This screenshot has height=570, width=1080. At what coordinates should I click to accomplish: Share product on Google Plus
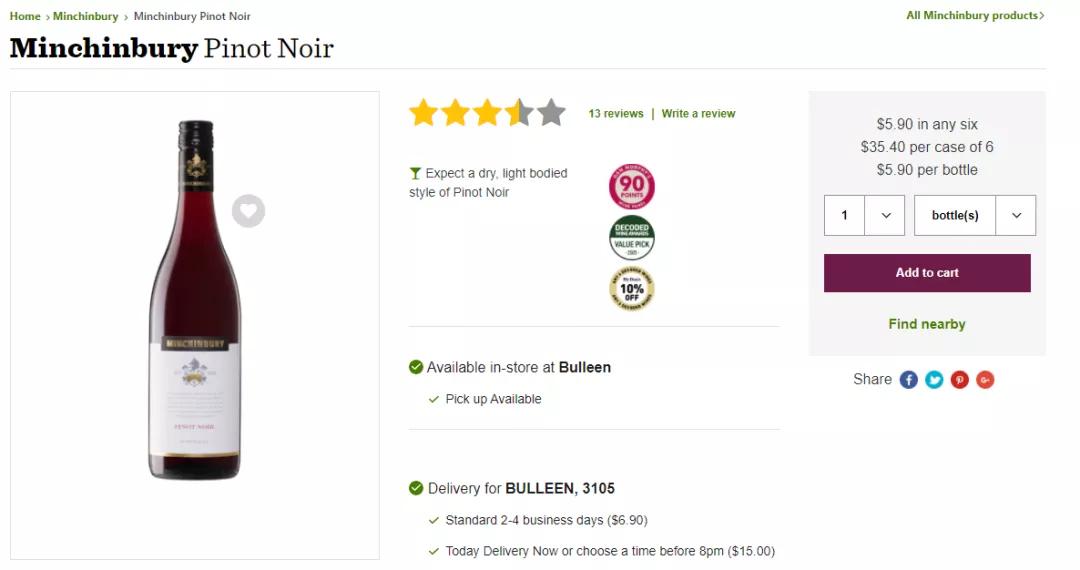point(985,380)
